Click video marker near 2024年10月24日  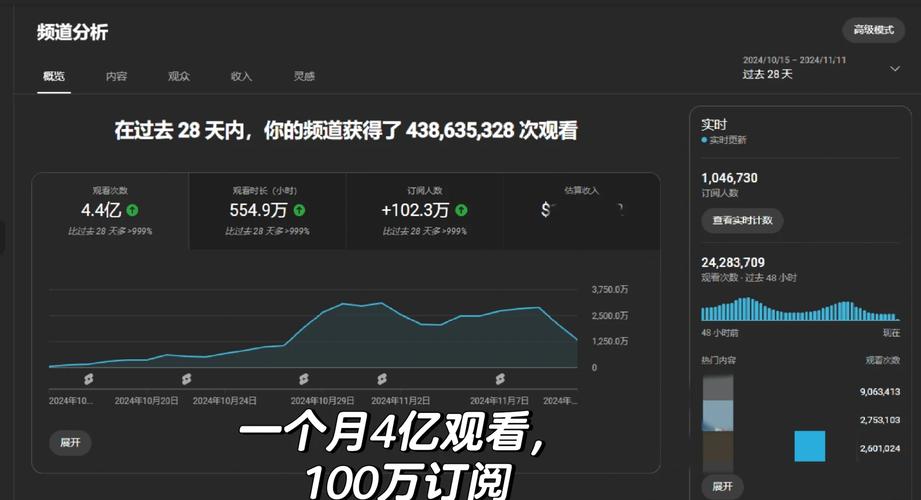(x=187, y=379)
